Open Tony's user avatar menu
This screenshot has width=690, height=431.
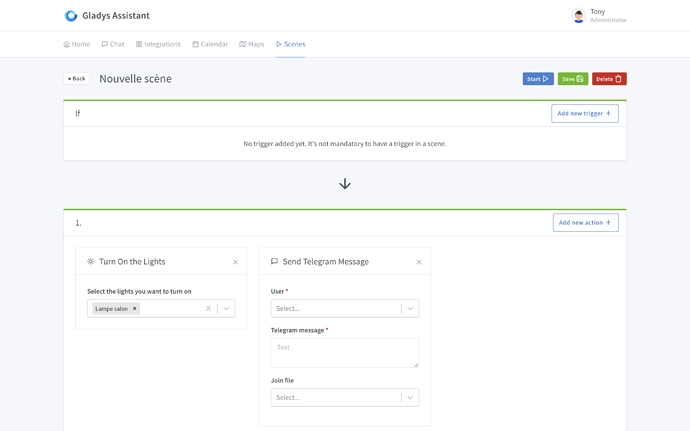(x=578, y=16)
